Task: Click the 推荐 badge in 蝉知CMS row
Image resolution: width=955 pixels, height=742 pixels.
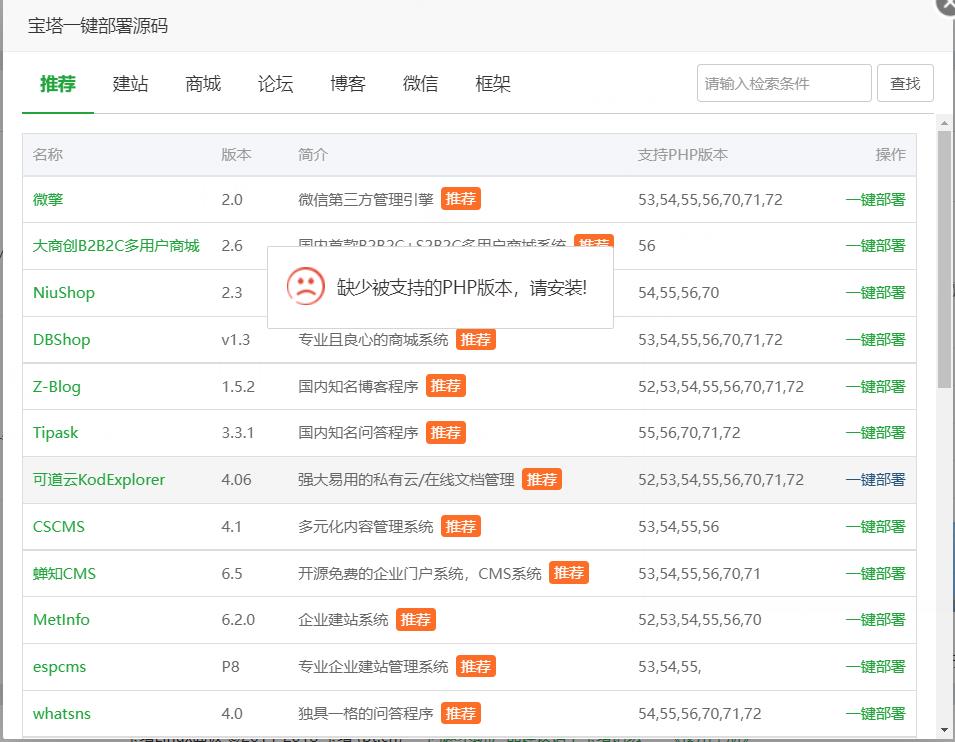Action: point(569,573)
